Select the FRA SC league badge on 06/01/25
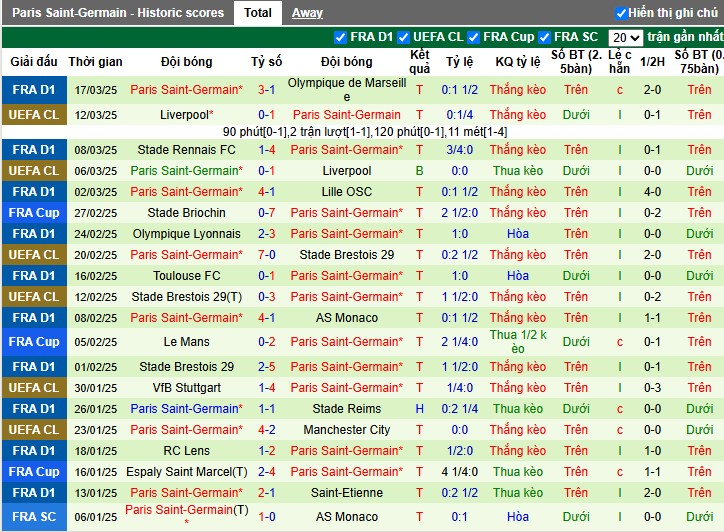 click(x=34, y=517)
